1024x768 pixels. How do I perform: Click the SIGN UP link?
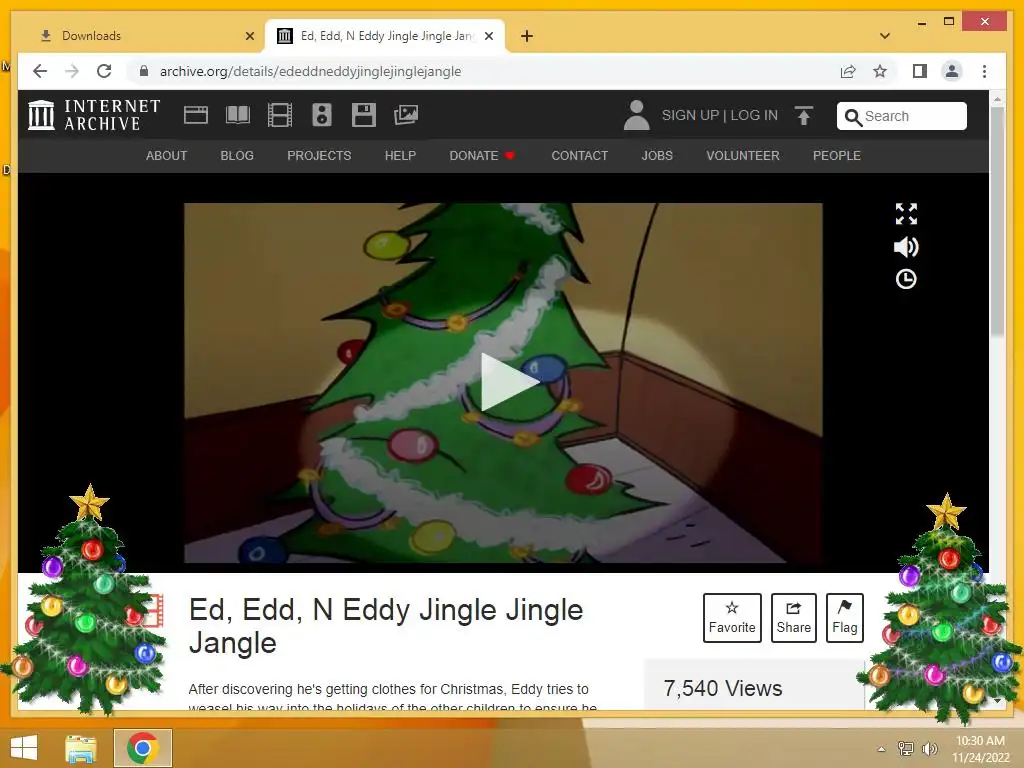coord(690,116)
